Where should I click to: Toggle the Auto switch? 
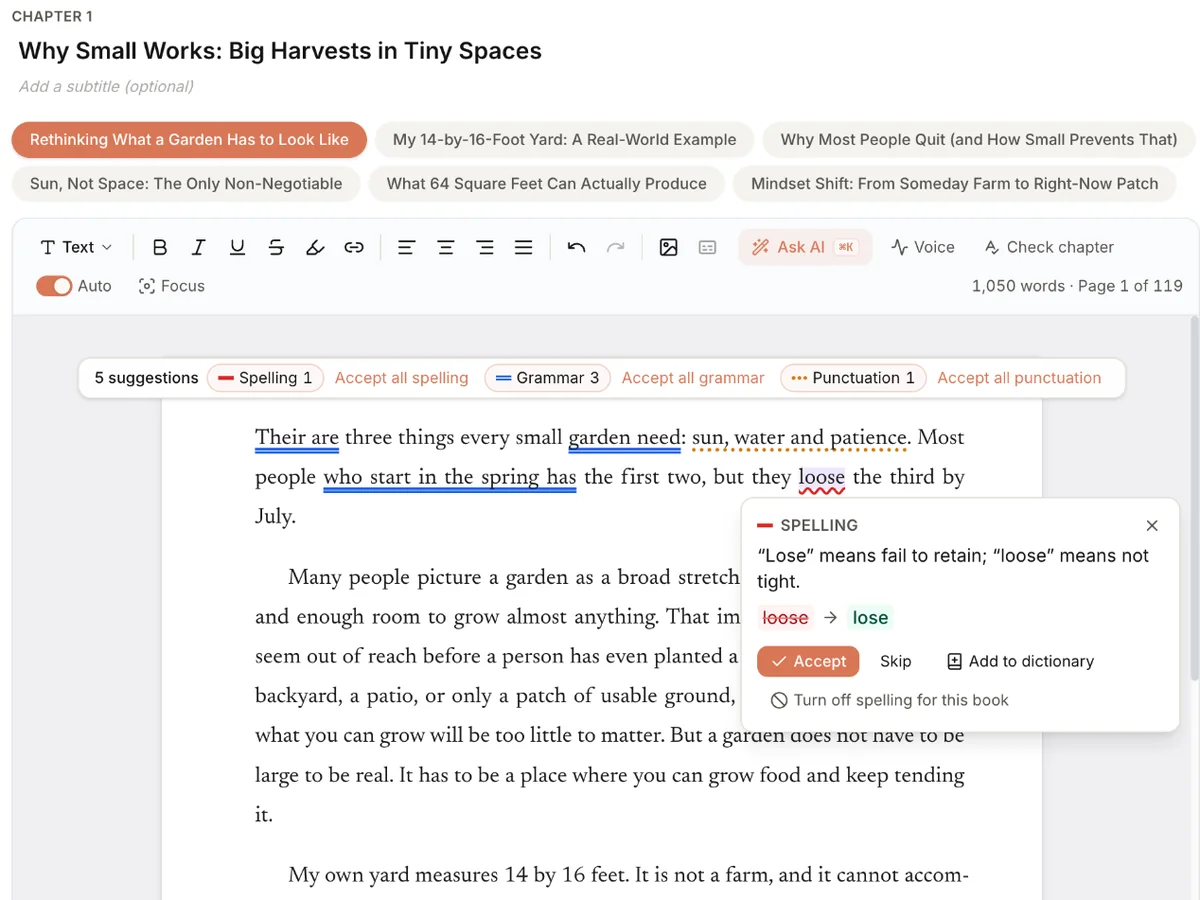point(54,286)
